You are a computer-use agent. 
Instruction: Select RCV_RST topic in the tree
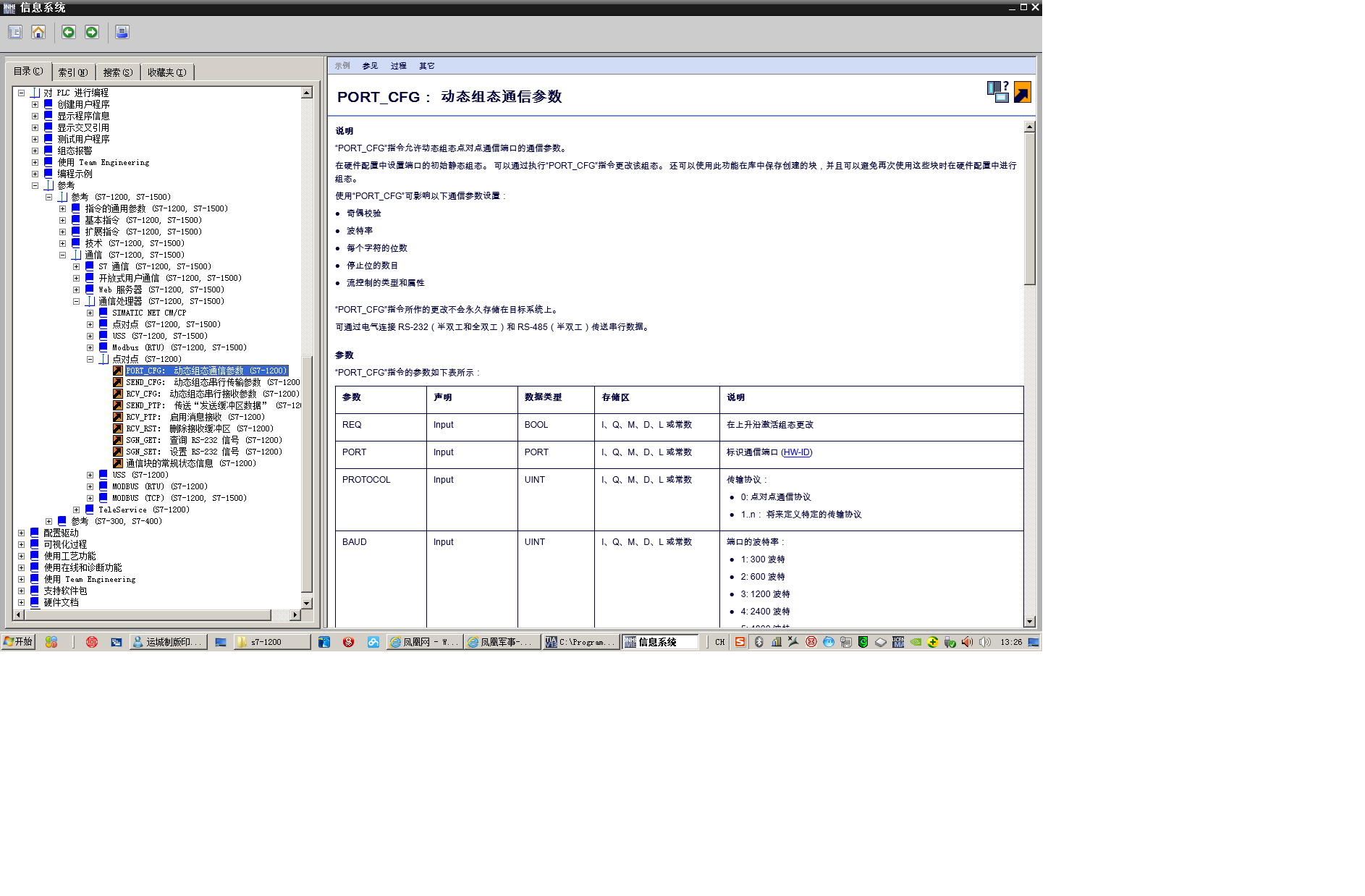tap(200, 428)
